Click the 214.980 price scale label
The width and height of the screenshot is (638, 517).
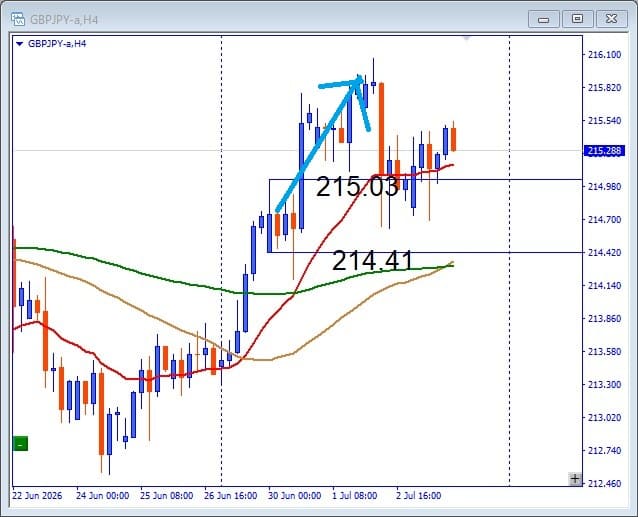pyautogui.click(x=605, y=187)
